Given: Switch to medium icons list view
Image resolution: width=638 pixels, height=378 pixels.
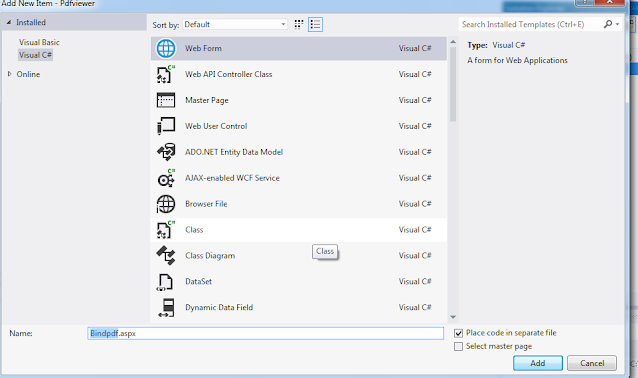Looking at the screenshot, I should pos(315,24).
